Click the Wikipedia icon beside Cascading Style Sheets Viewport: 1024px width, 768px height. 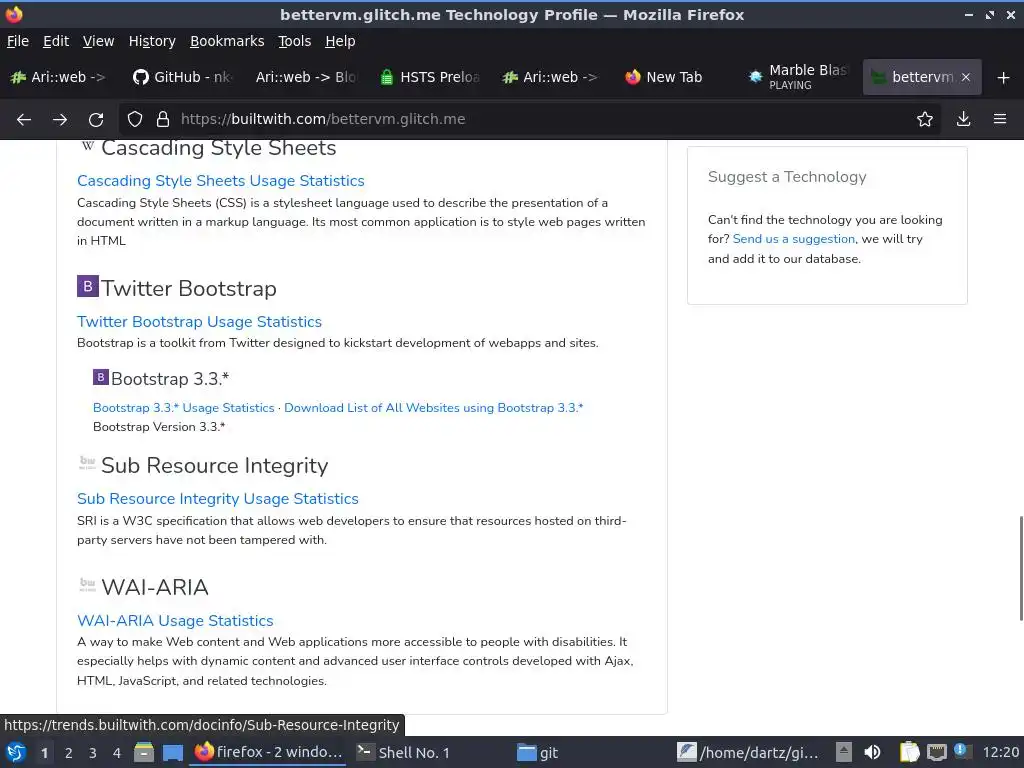pyautogui.click(x=88, y=146)
